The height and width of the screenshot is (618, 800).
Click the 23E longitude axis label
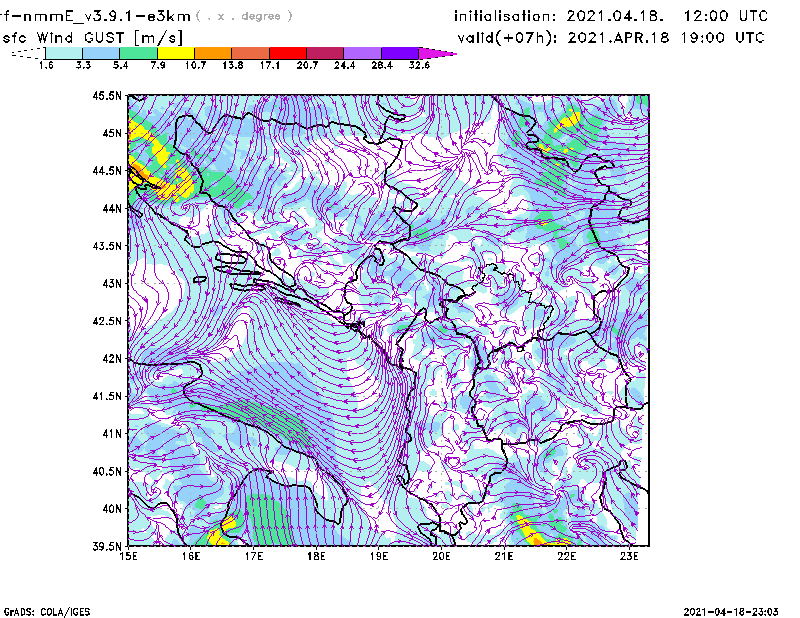tap(629, 557)
